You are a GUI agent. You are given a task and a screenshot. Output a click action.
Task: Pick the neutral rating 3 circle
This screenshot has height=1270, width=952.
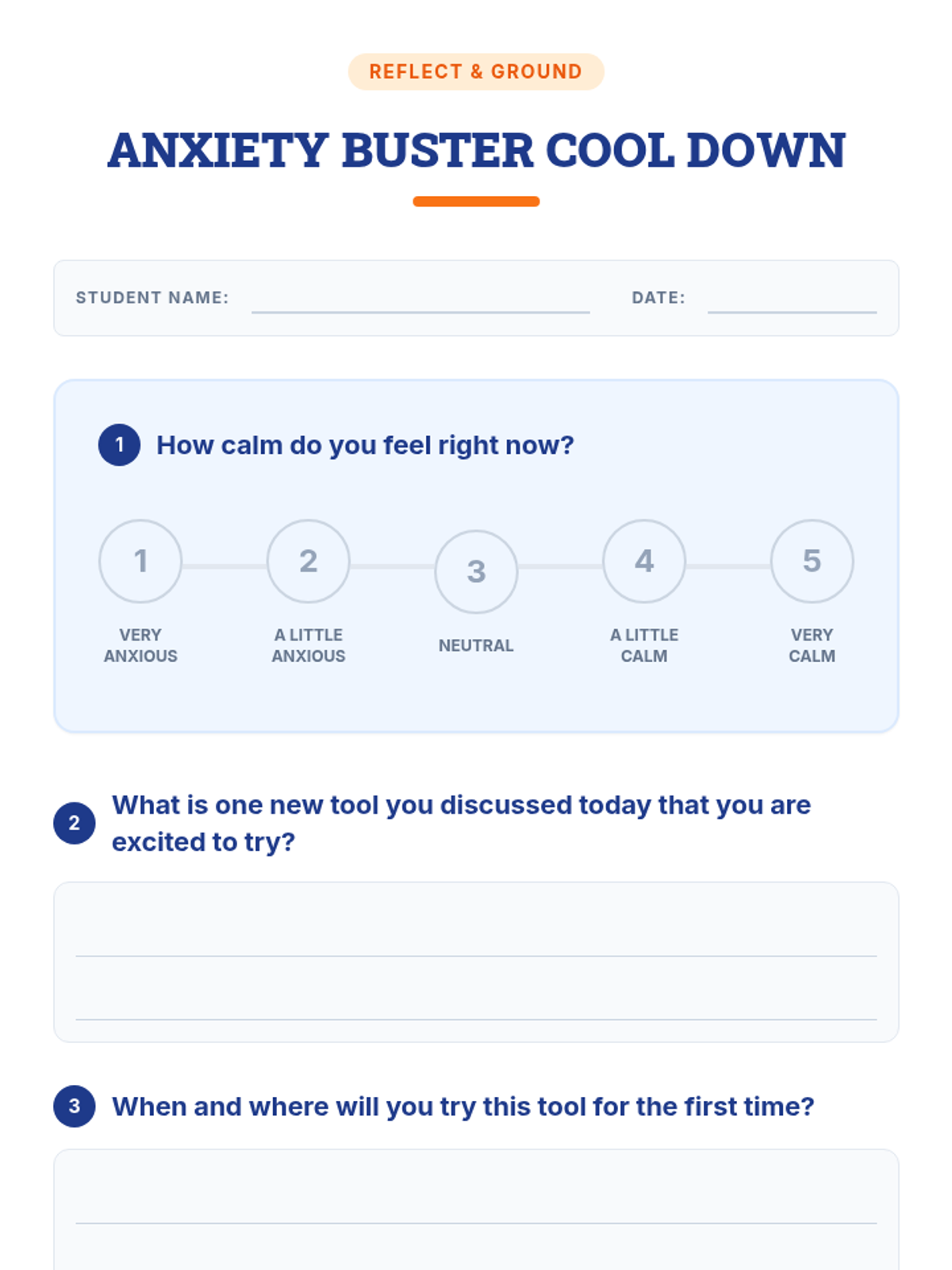[x=476, y=571]
